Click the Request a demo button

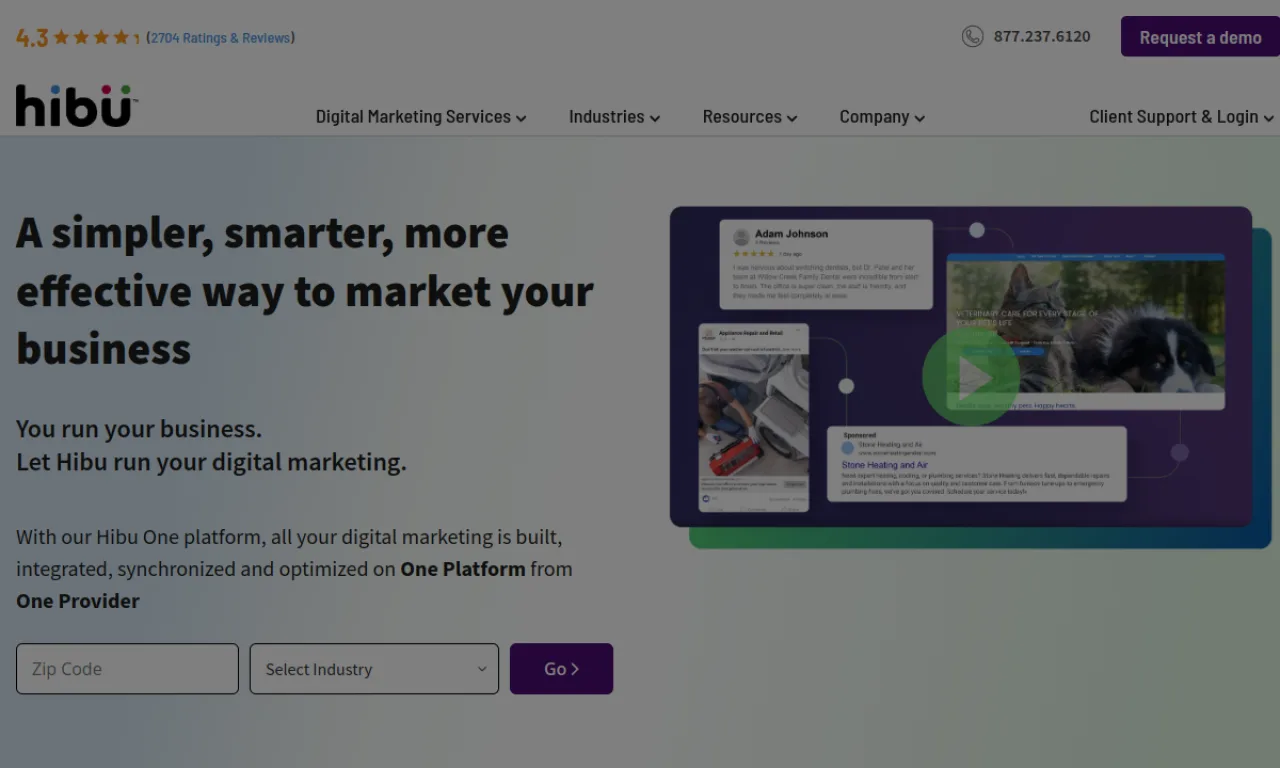pyautogui.click(x=1200, y=37)
